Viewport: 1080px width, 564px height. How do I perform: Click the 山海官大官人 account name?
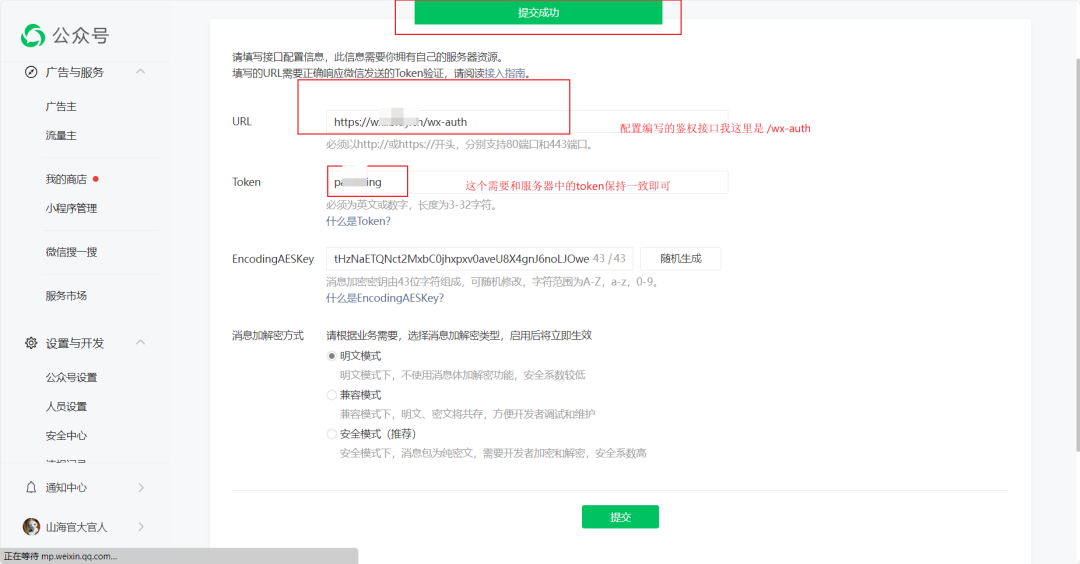click(x=76, y=527)
